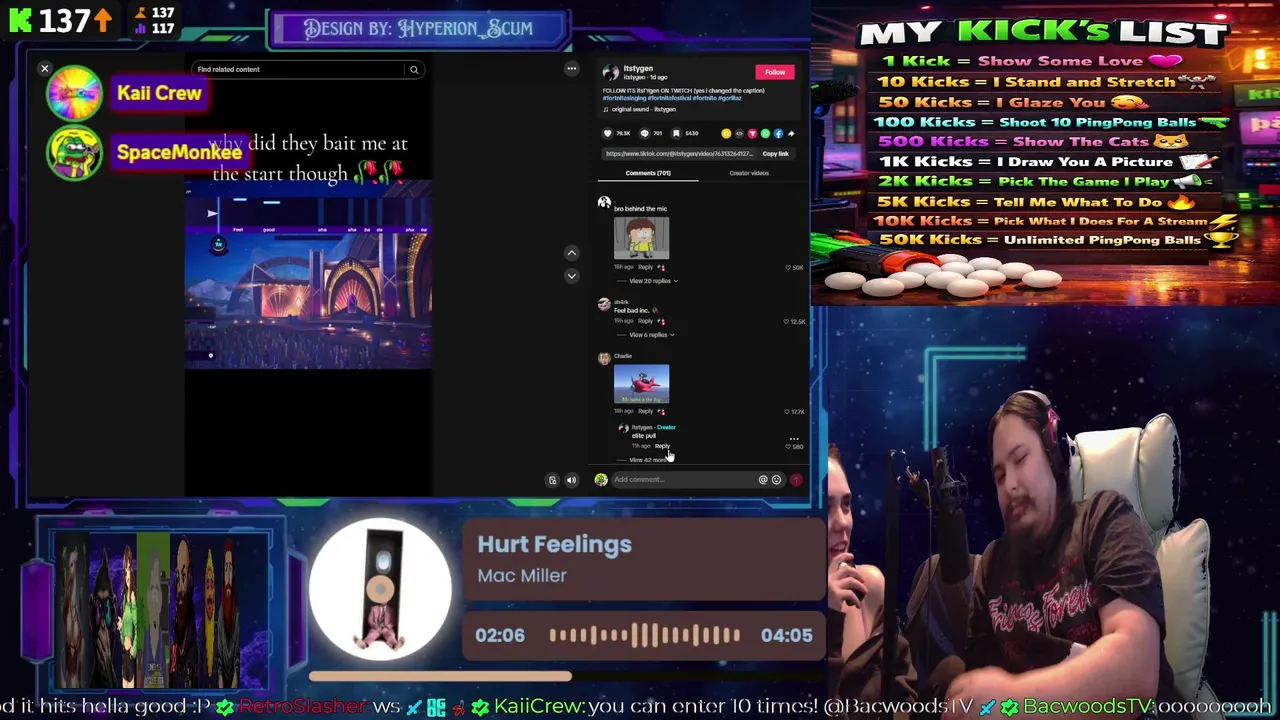
Task: Expand View 6 replies
Action: 651,335
